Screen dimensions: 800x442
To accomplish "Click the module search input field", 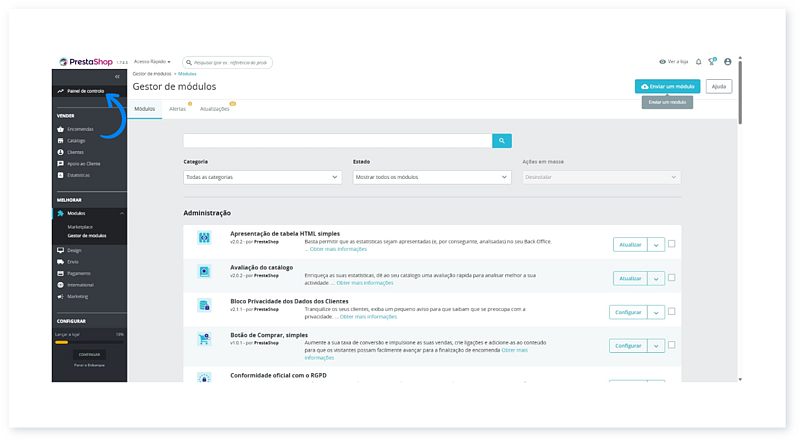I will click(337, 141).
